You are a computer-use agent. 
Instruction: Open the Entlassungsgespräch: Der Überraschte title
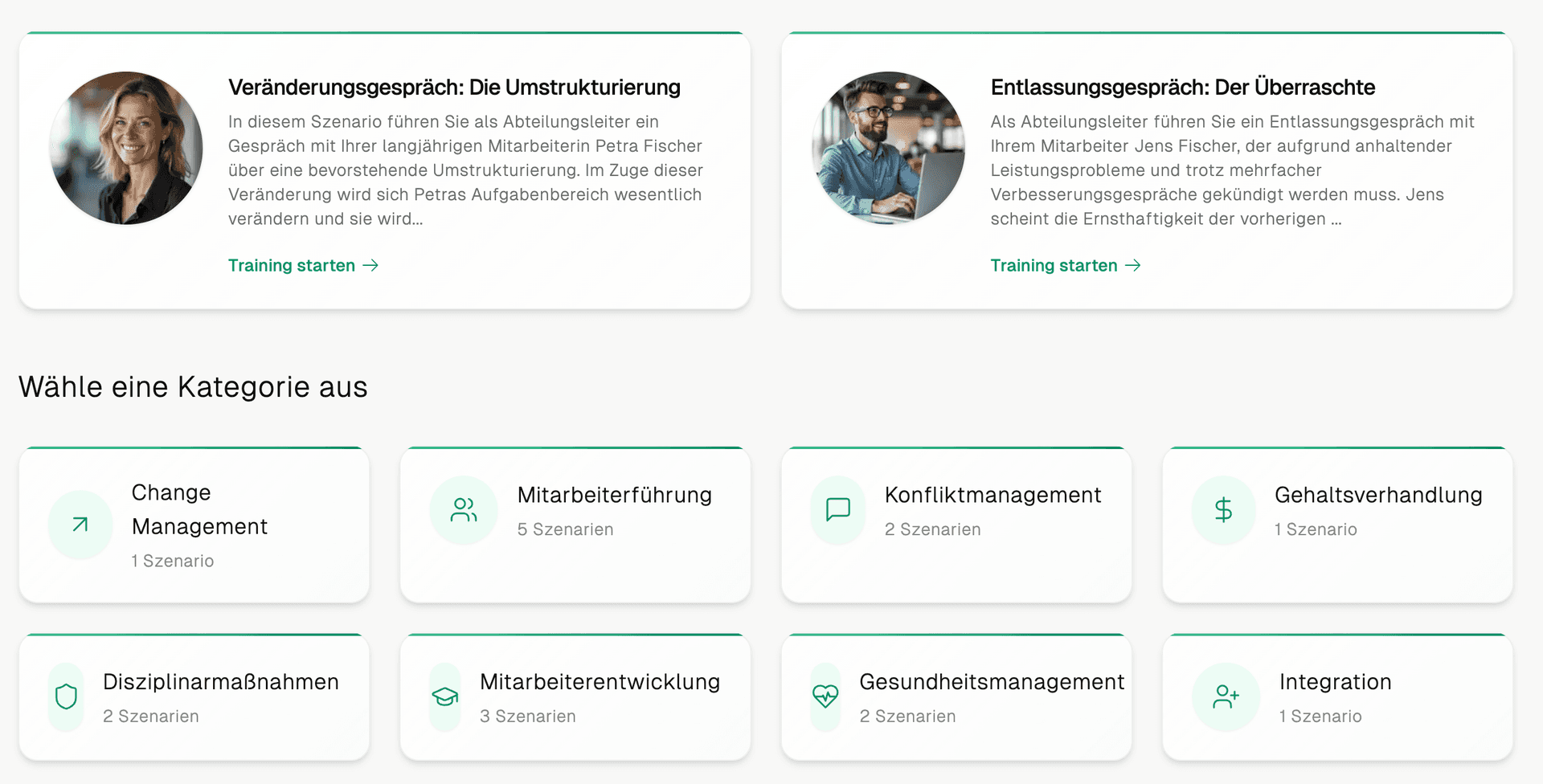click(x=1182, y=87)
